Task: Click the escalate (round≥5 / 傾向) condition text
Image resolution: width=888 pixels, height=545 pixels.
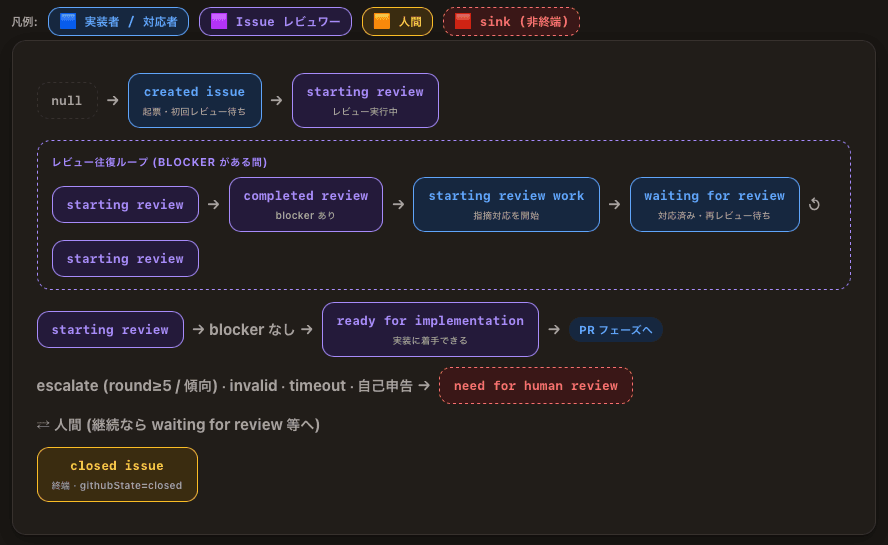Action: click(x=127, y=386)
